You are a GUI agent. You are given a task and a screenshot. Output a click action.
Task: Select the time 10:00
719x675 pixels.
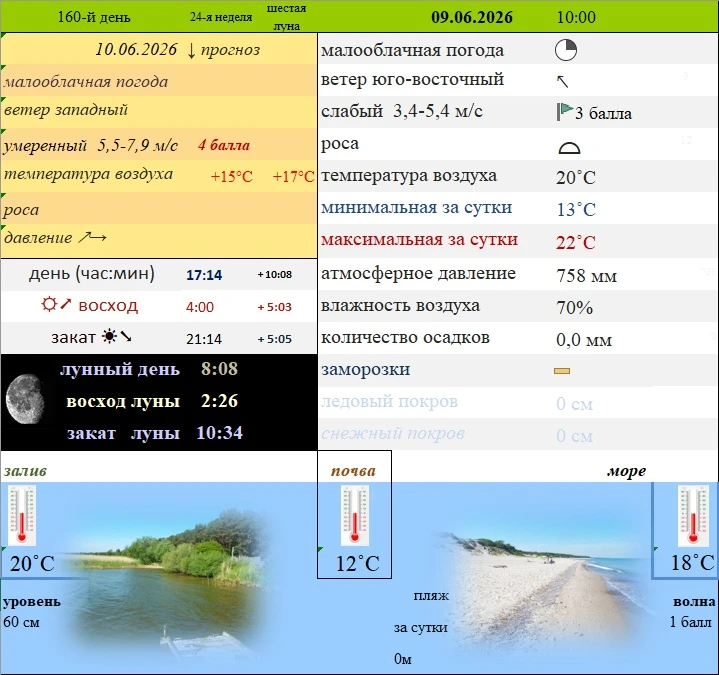point(576,17)
